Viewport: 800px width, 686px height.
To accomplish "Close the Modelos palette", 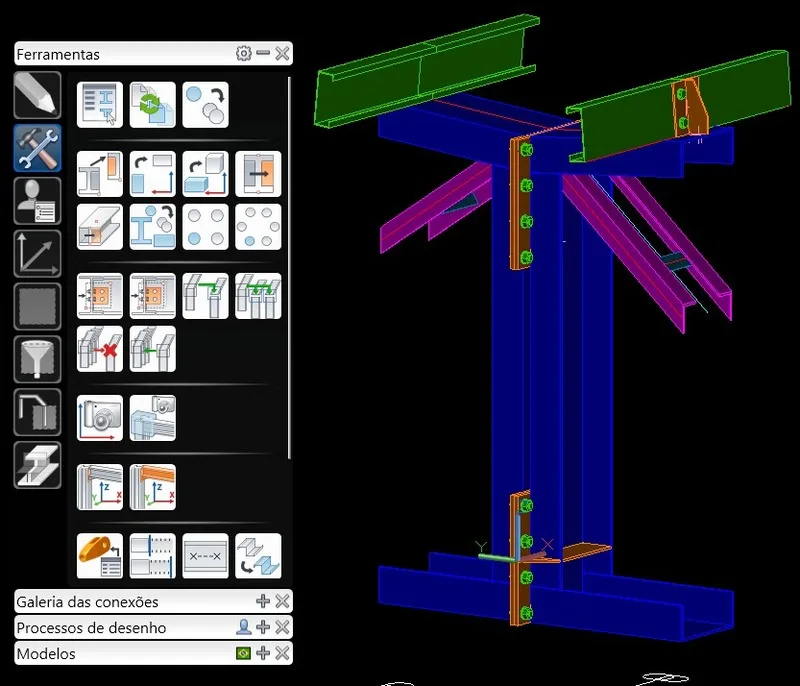I will 282,653.
